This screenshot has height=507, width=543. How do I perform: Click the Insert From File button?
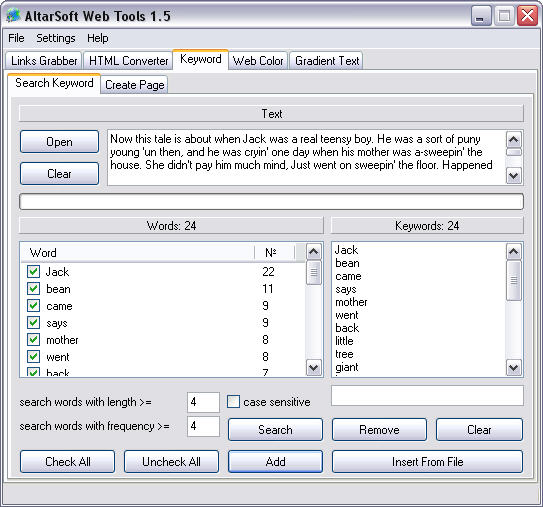(x=427, y=461)
